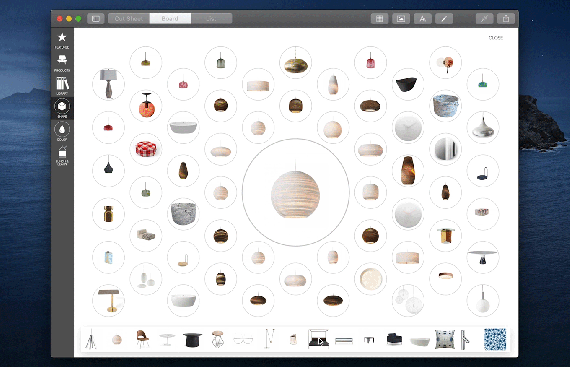Pick the black hat-shaped stool in strip
The height and width of the screenshot is (367, 570).
[x=192, y=340]
